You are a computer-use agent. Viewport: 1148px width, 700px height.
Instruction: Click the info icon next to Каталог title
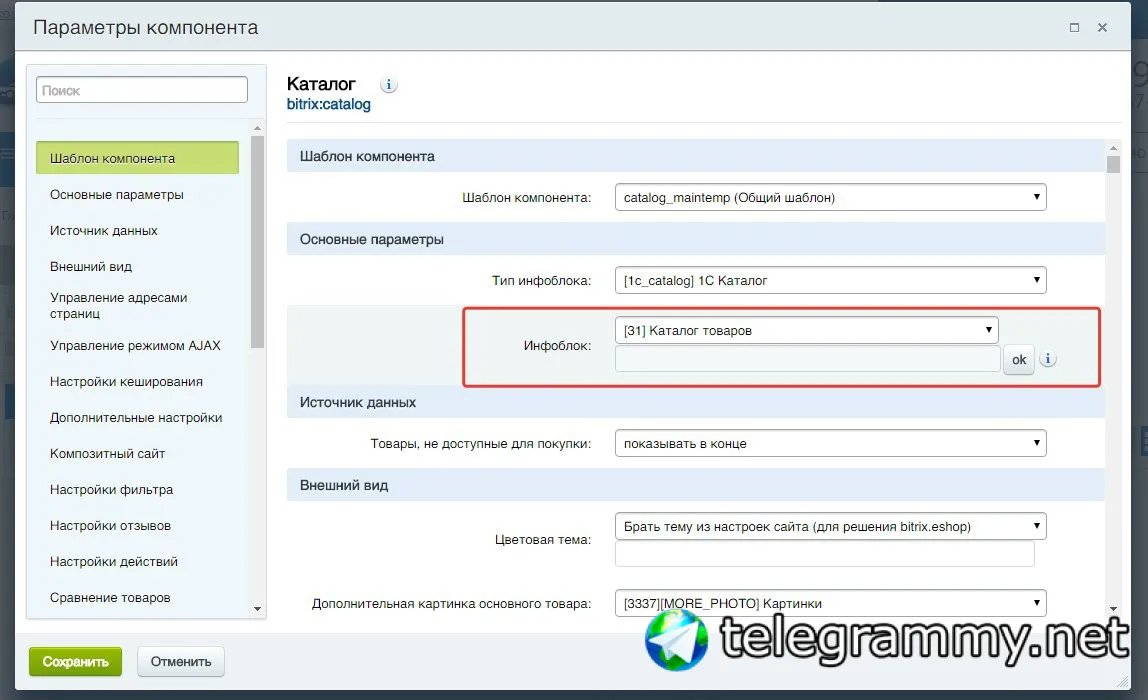point(389,85)
